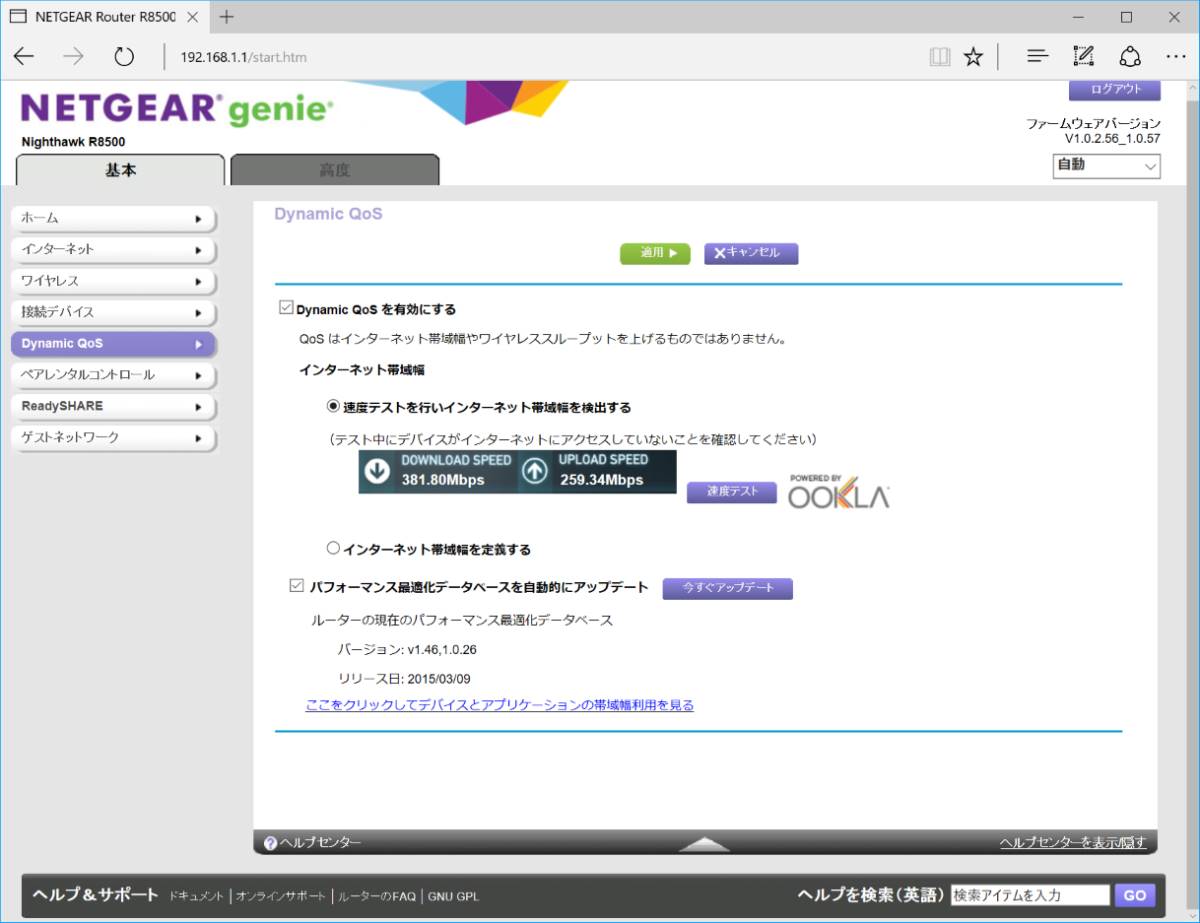
Task: Open the Edge Hub icon
Action: [1037, 57]
